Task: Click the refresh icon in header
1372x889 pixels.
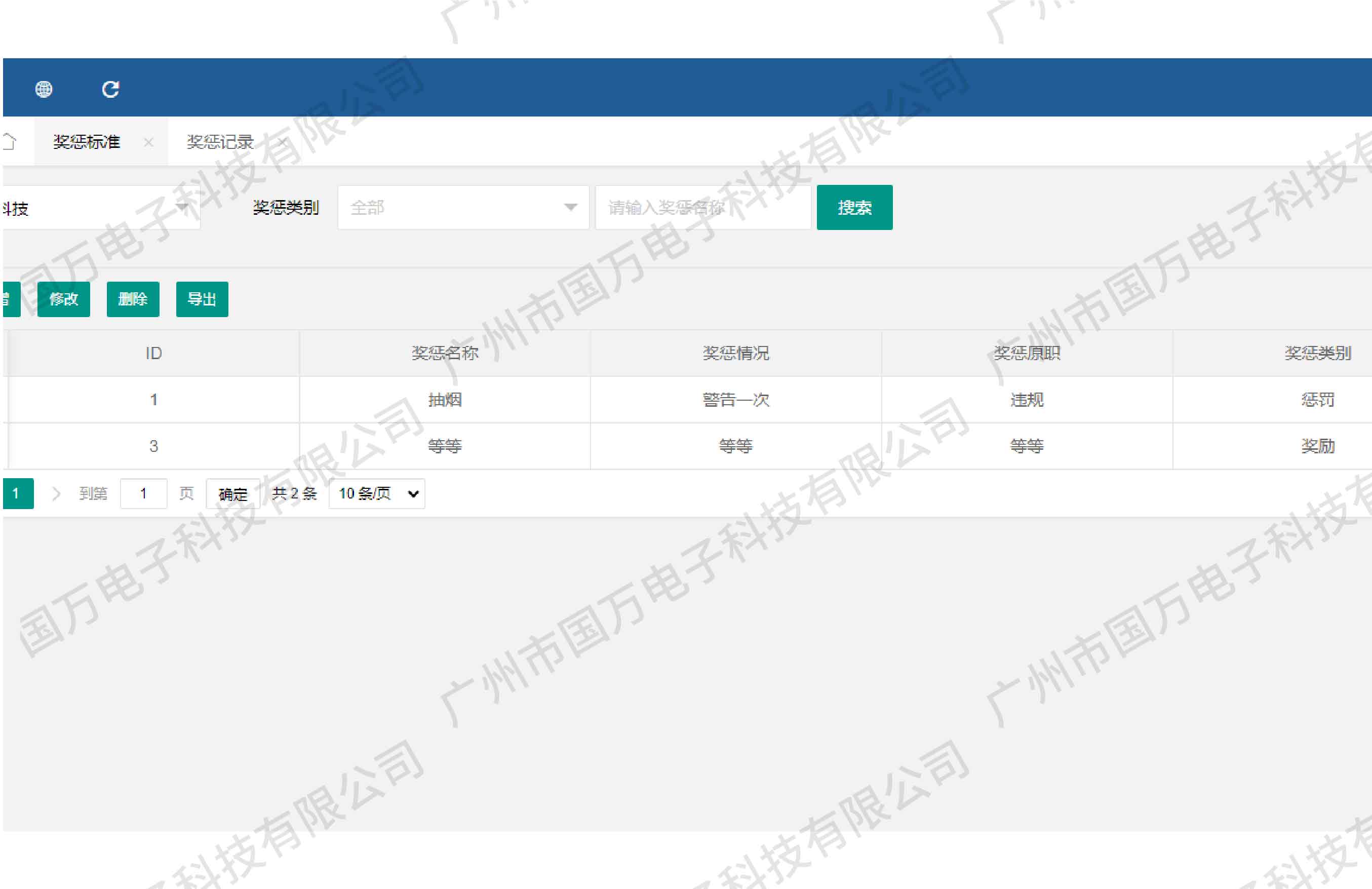Action: pyautogui.click(x=110, y=89)
